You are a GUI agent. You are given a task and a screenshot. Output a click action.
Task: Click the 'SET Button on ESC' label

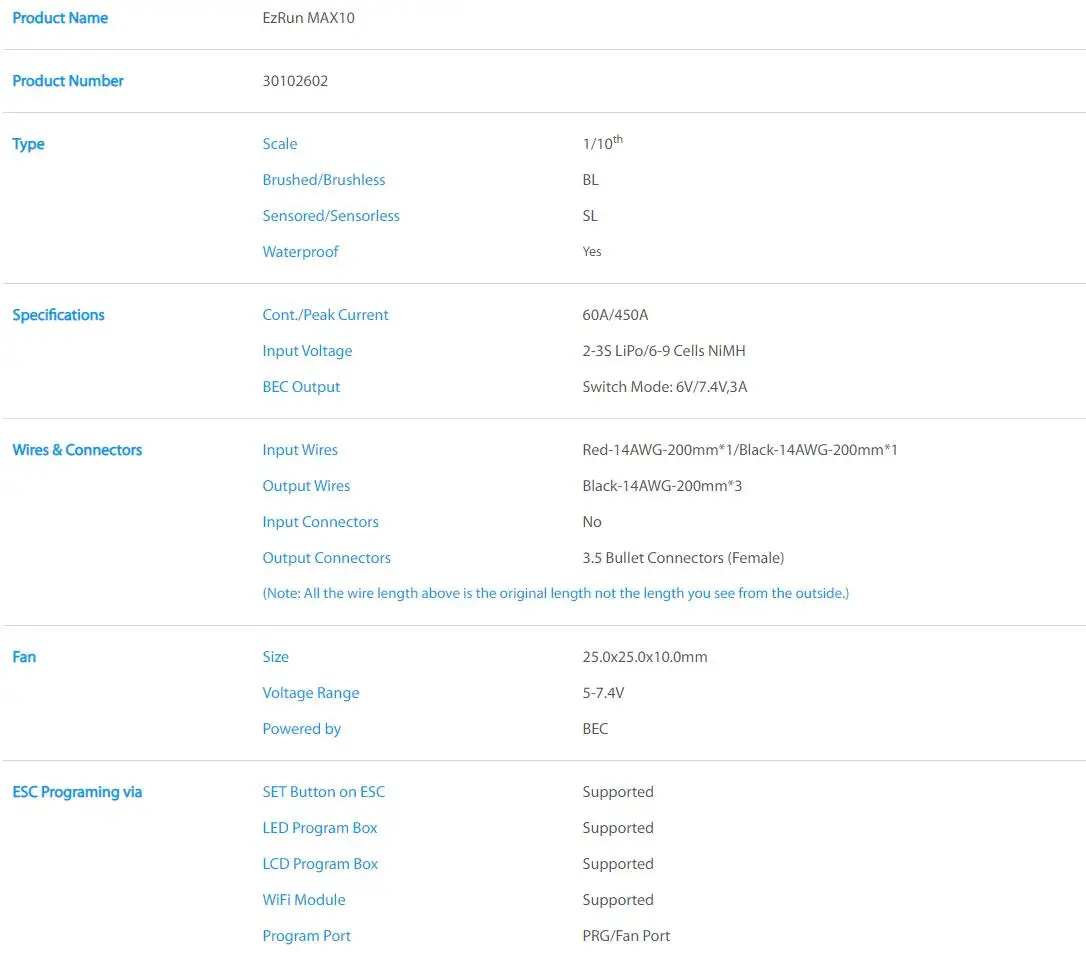pyautogui.click(x=323, y=793)
